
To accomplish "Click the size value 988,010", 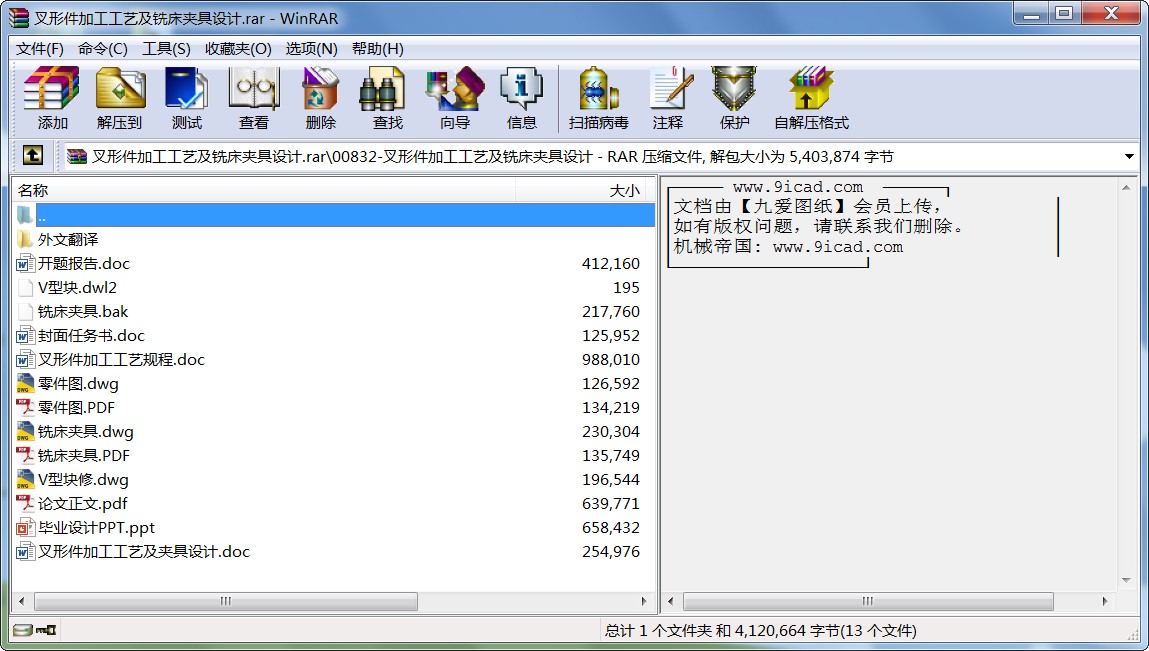I will click(x=610, y=360).
